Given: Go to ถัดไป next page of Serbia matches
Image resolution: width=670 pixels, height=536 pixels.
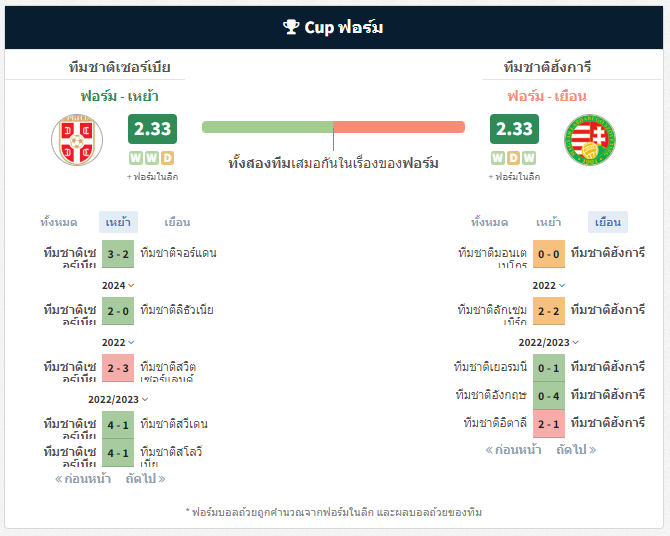Looking at the screenshot, I should click(145, 479).
